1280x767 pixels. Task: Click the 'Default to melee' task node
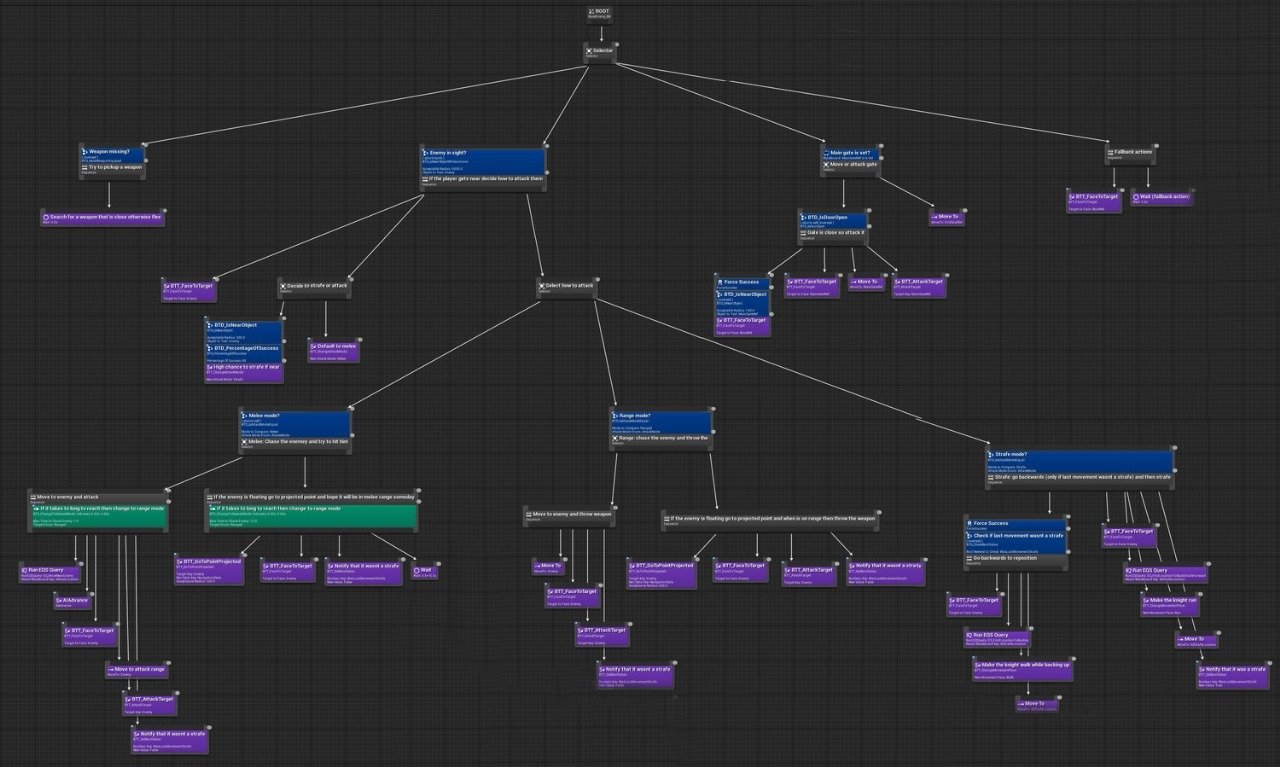(x=333, y=350)
